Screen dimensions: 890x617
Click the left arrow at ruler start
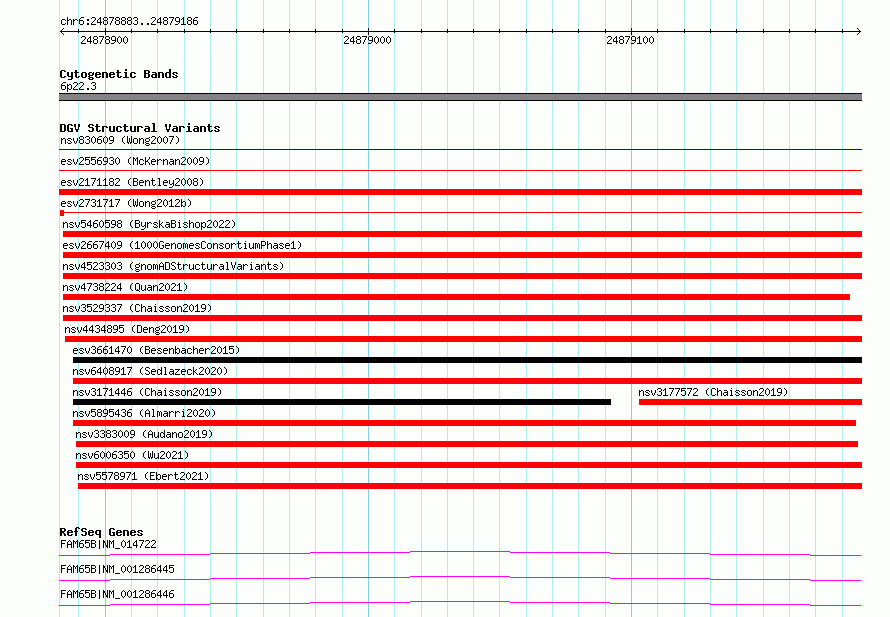click(x=62, y=32)
